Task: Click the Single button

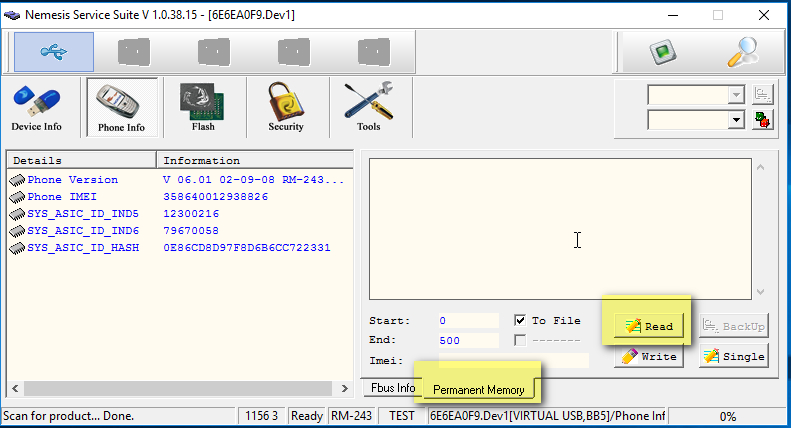Action: (734, 356)
